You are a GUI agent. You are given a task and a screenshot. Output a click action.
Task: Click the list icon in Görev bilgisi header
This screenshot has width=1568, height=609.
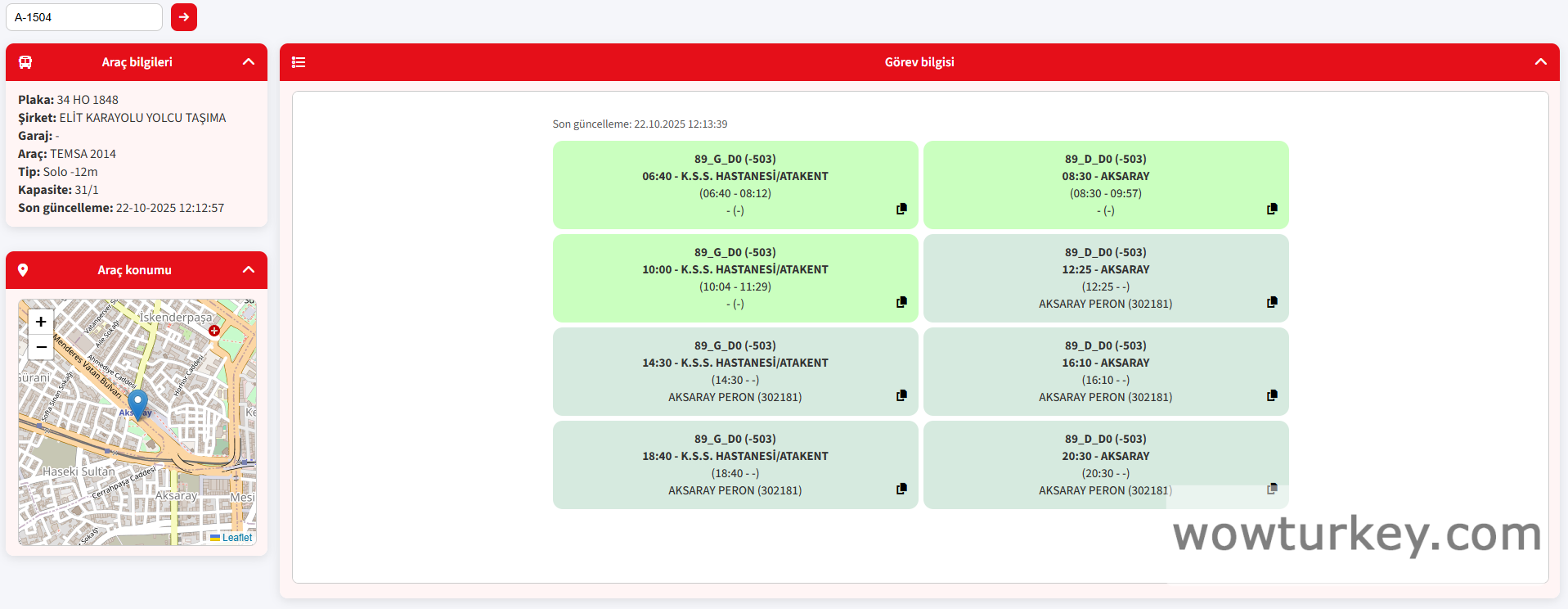[299, 62]
